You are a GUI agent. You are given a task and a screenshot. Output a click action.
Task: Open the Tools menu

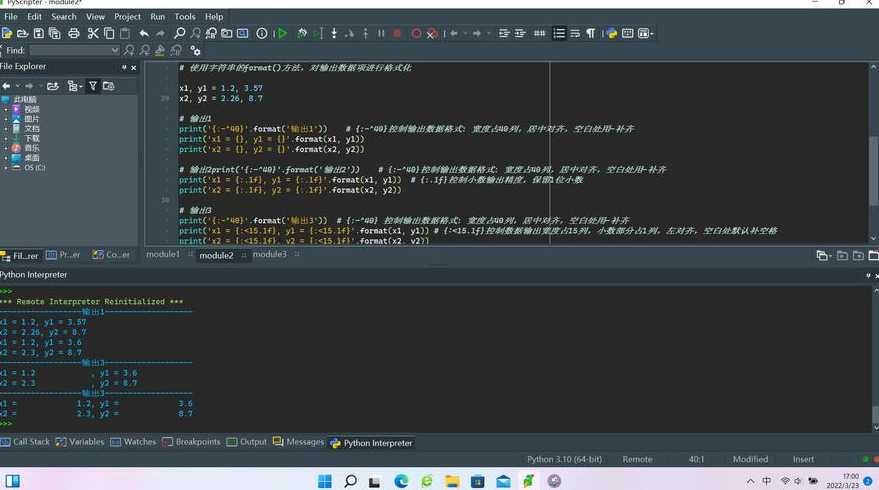pyautogui.click(x=184, y=17)
